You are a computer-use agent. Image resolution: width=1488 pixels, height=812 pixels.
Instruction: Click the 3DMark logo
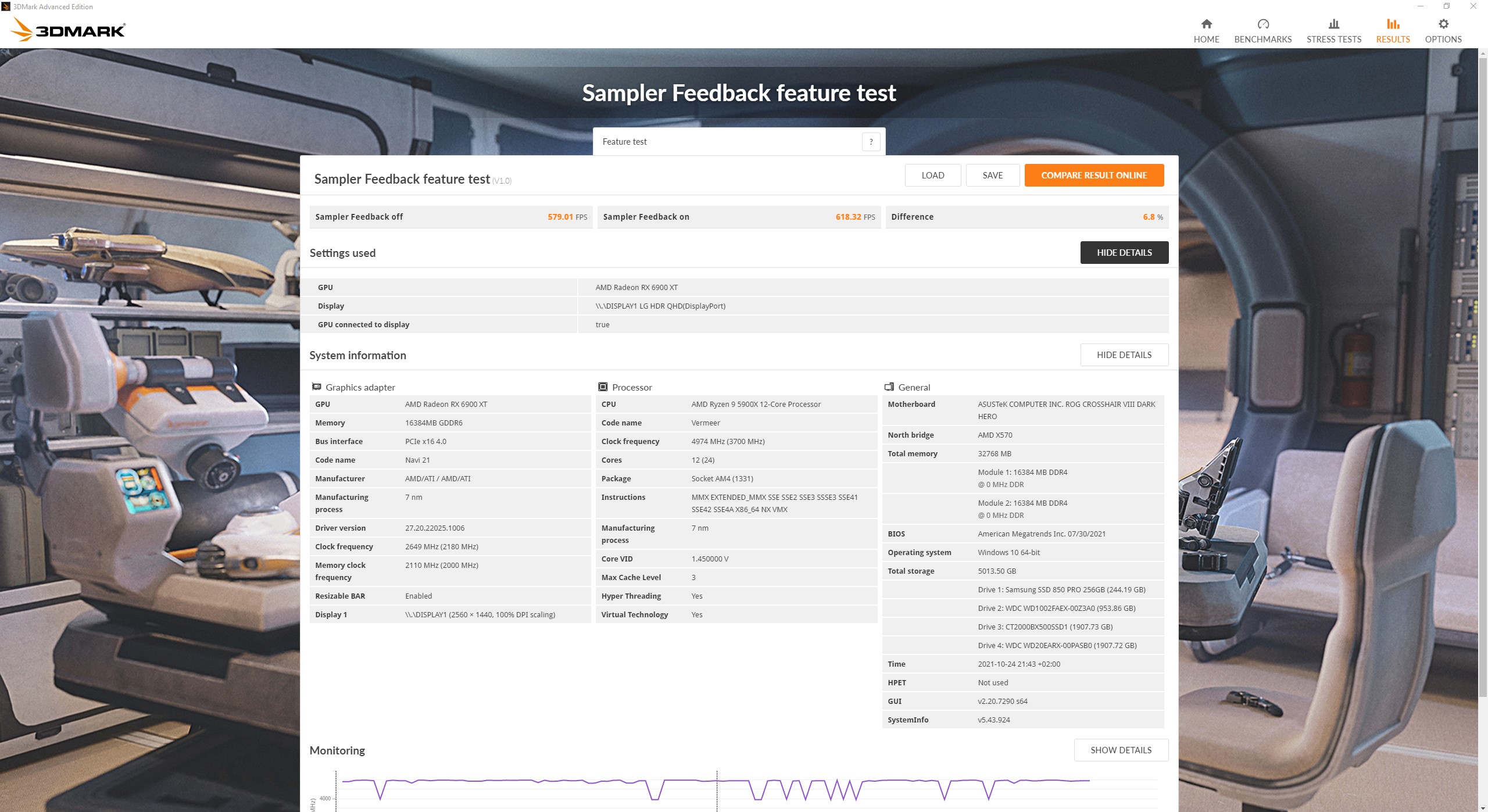69,30
